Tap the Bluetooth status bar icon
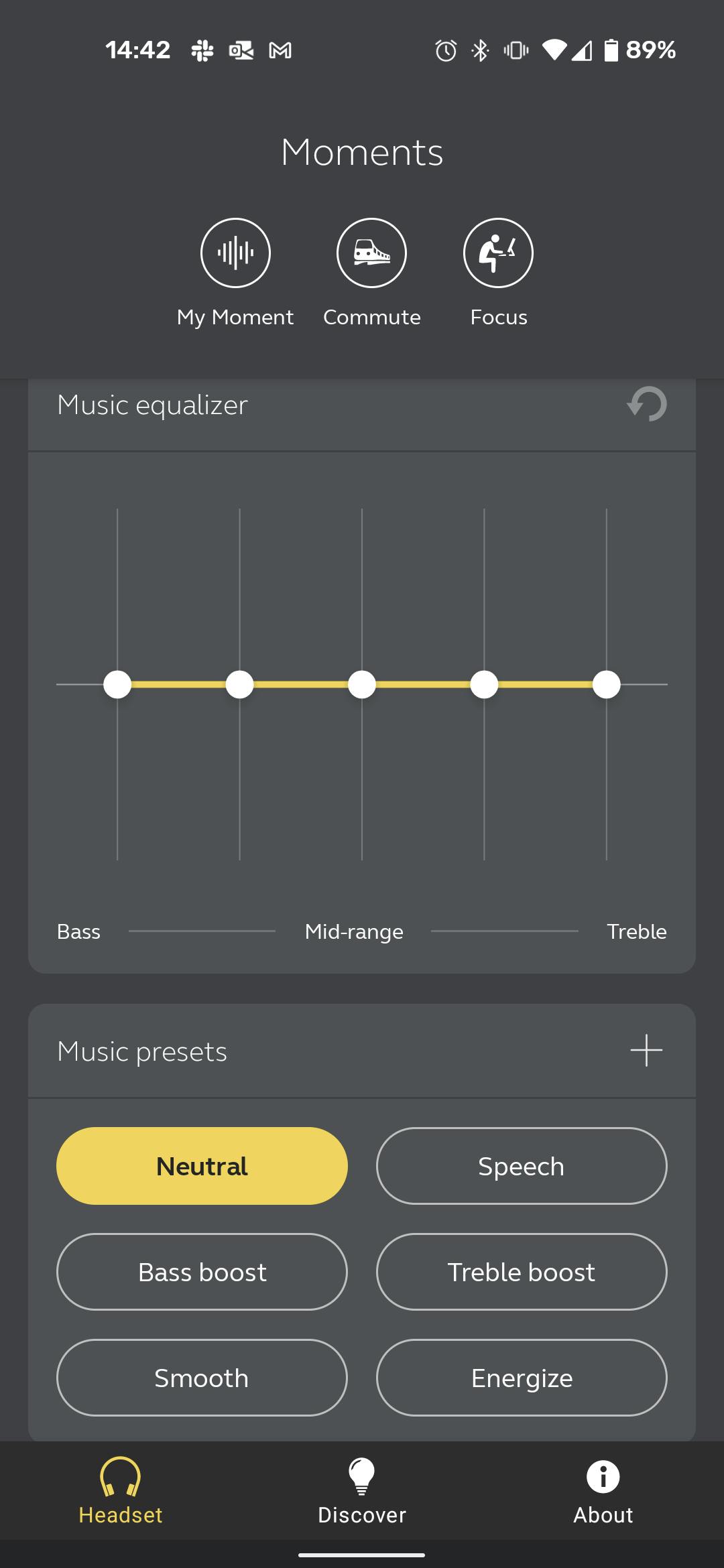 (x=481, y=50)
